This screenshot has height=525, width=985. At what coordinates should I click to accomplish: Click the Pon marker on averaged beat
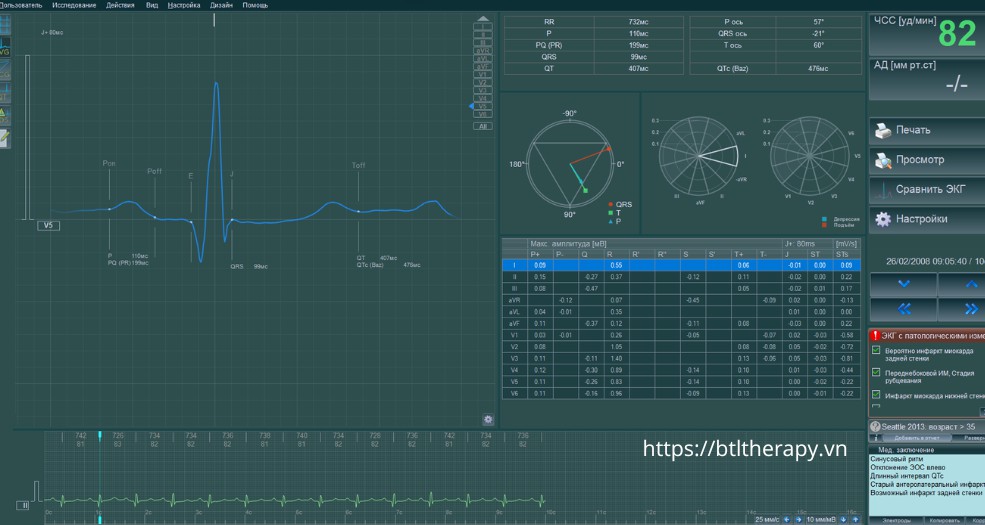109,163
